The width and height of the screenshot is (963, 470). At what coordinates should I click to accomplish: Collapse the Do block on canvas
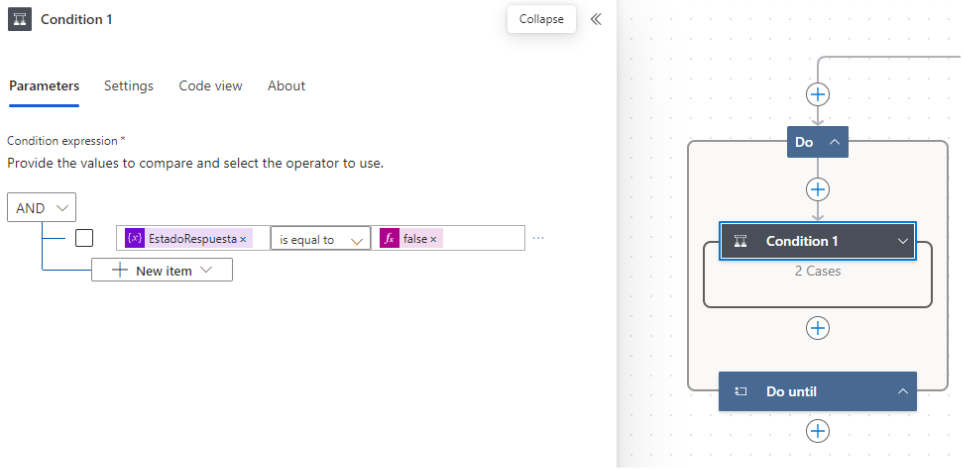point(833,143)
